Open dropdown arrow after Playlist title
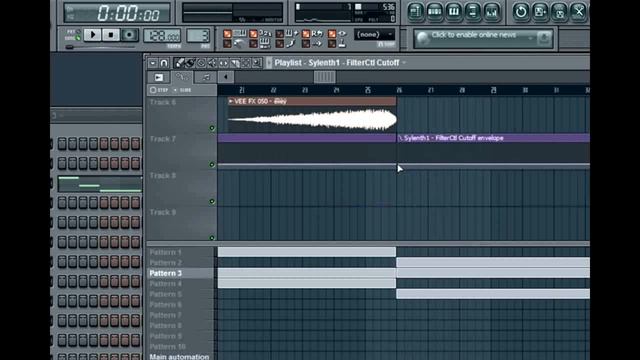 coord(404,62)
